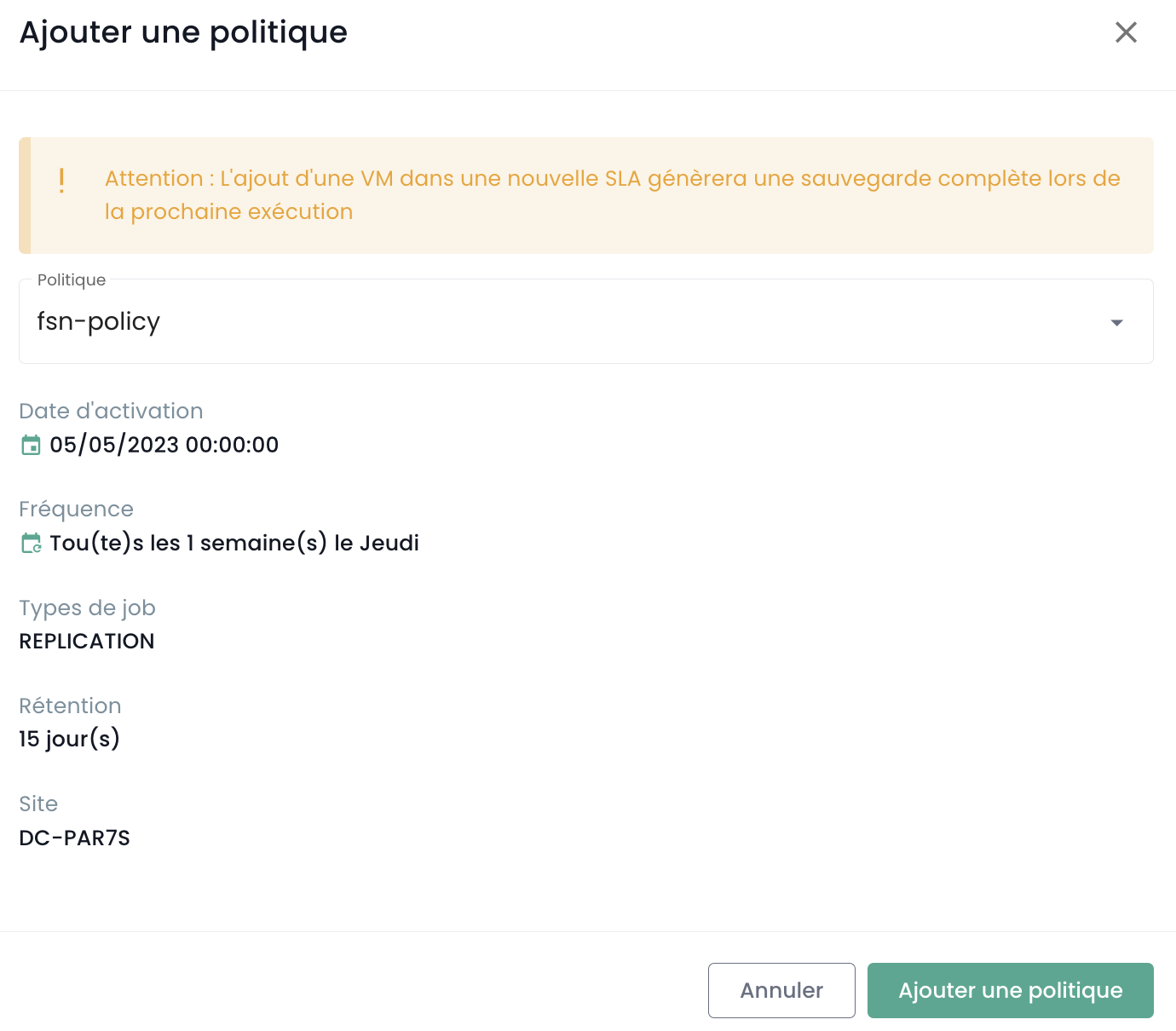Click the Rétention label
Image resolution: width=1176 pixels, height=1031 pixels.
(x=70, y=706)
